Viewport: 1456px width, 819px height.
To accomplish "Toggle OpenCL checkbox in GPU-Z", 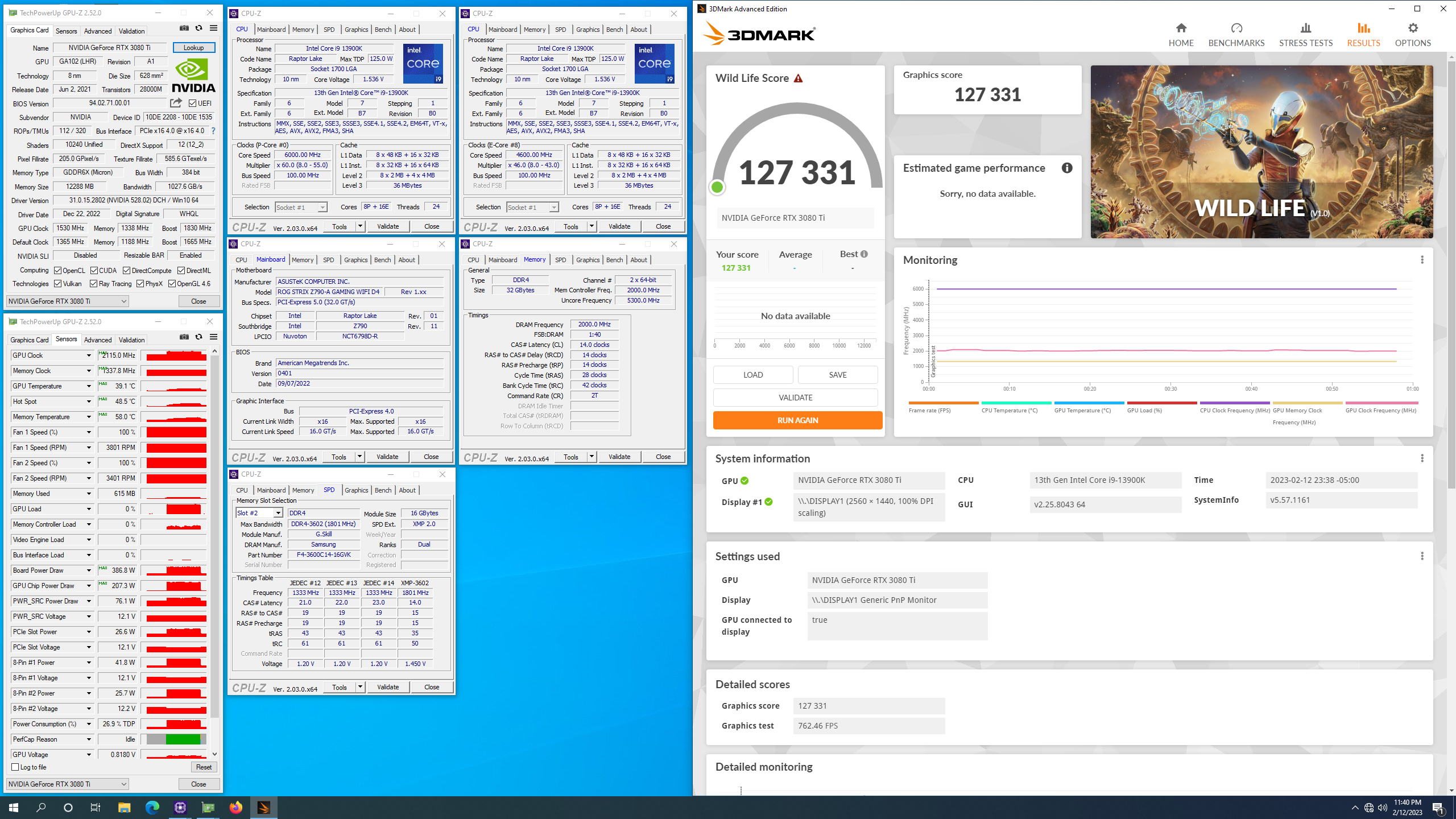I will point(57,271).
